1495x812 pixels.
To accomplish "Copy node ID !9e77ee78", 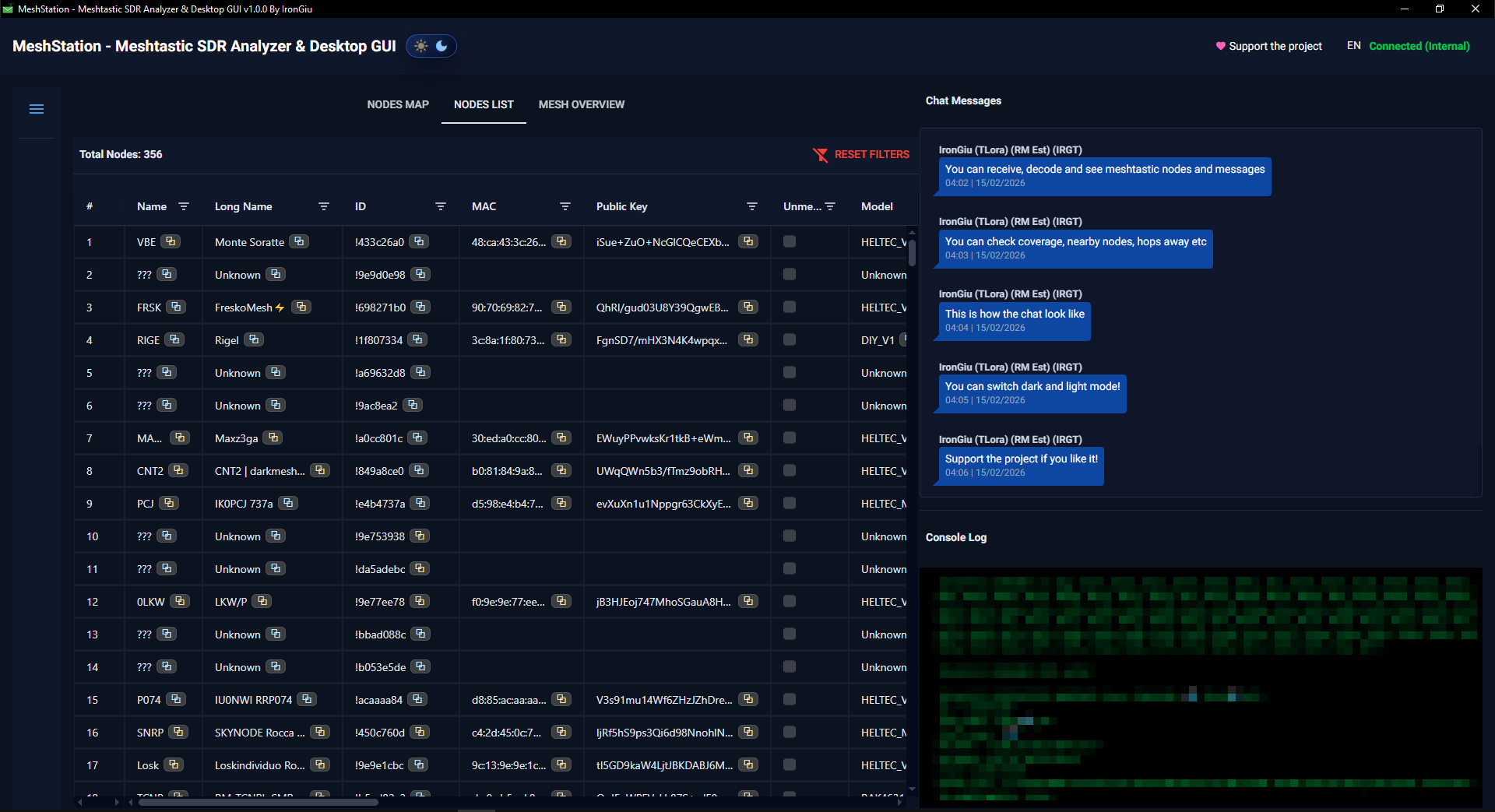I will (x=420, y=601).
